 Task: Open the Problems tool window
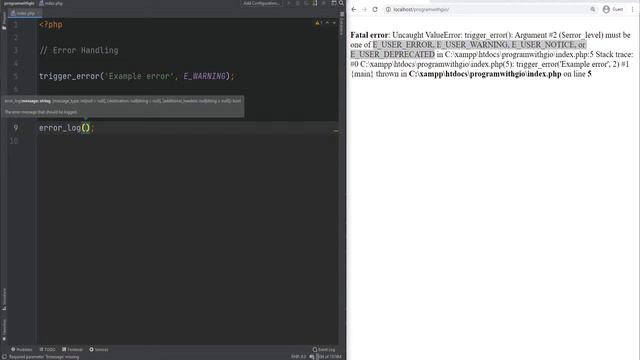22,349
